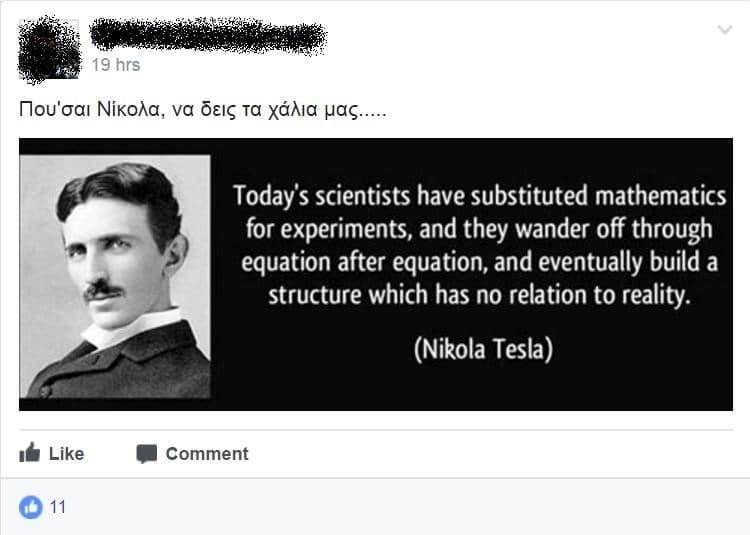Click the Greek post caption text
750x535 pixels.
[202, 108]
